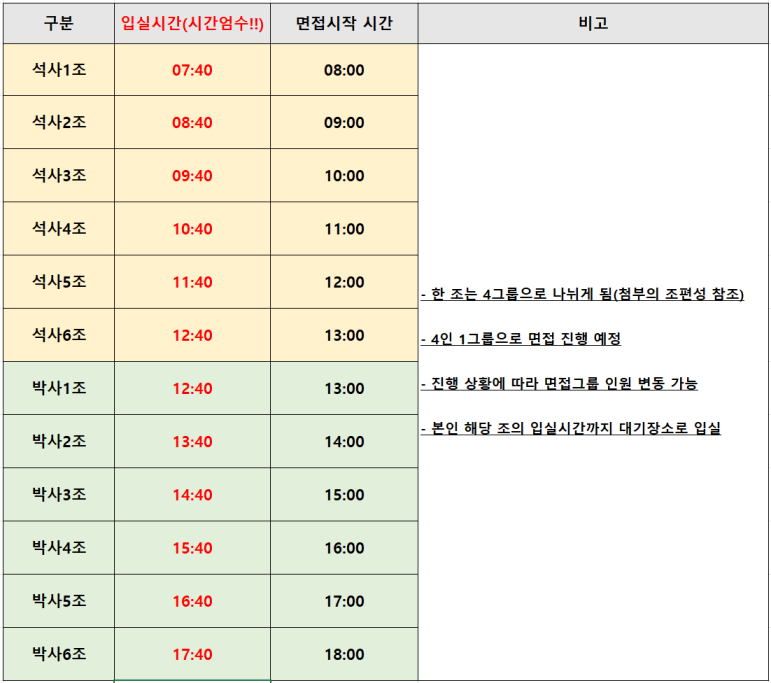Click underlined note about 4그룹으로 나뉘게 됨

[582, 294]
